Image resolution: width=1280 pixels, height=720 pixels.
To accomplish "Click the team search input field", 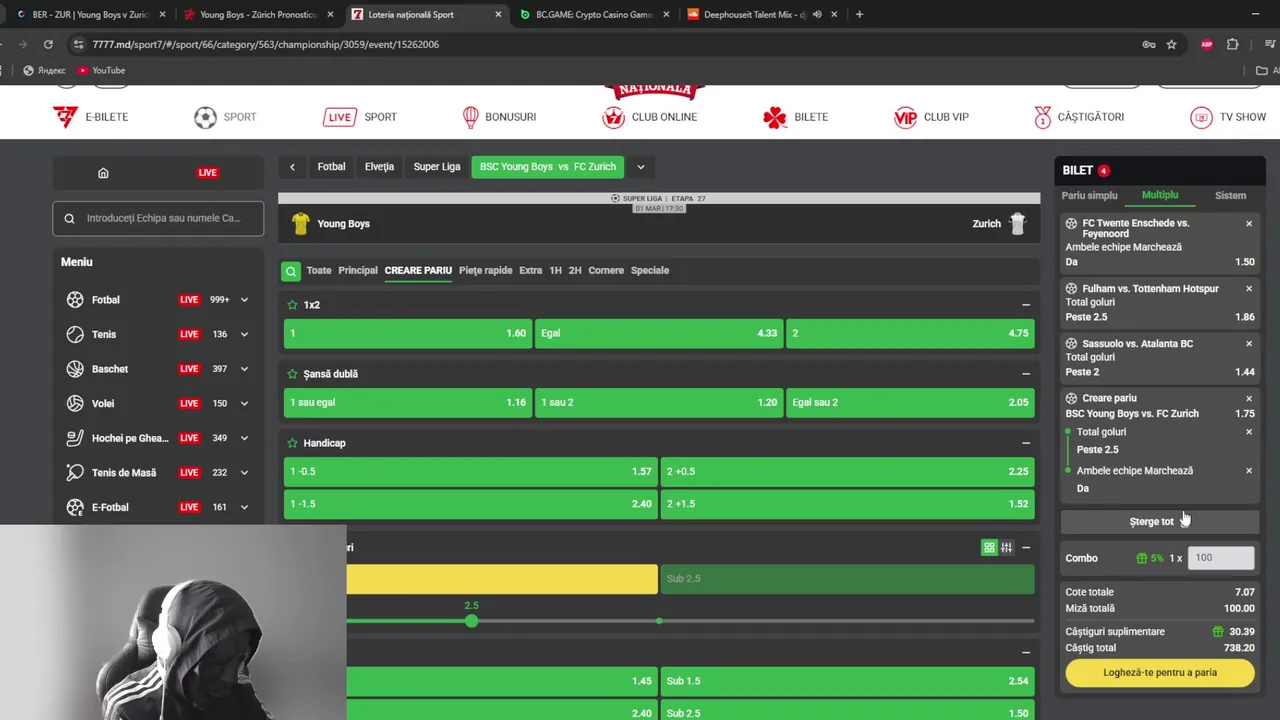I will coord(158,219).
